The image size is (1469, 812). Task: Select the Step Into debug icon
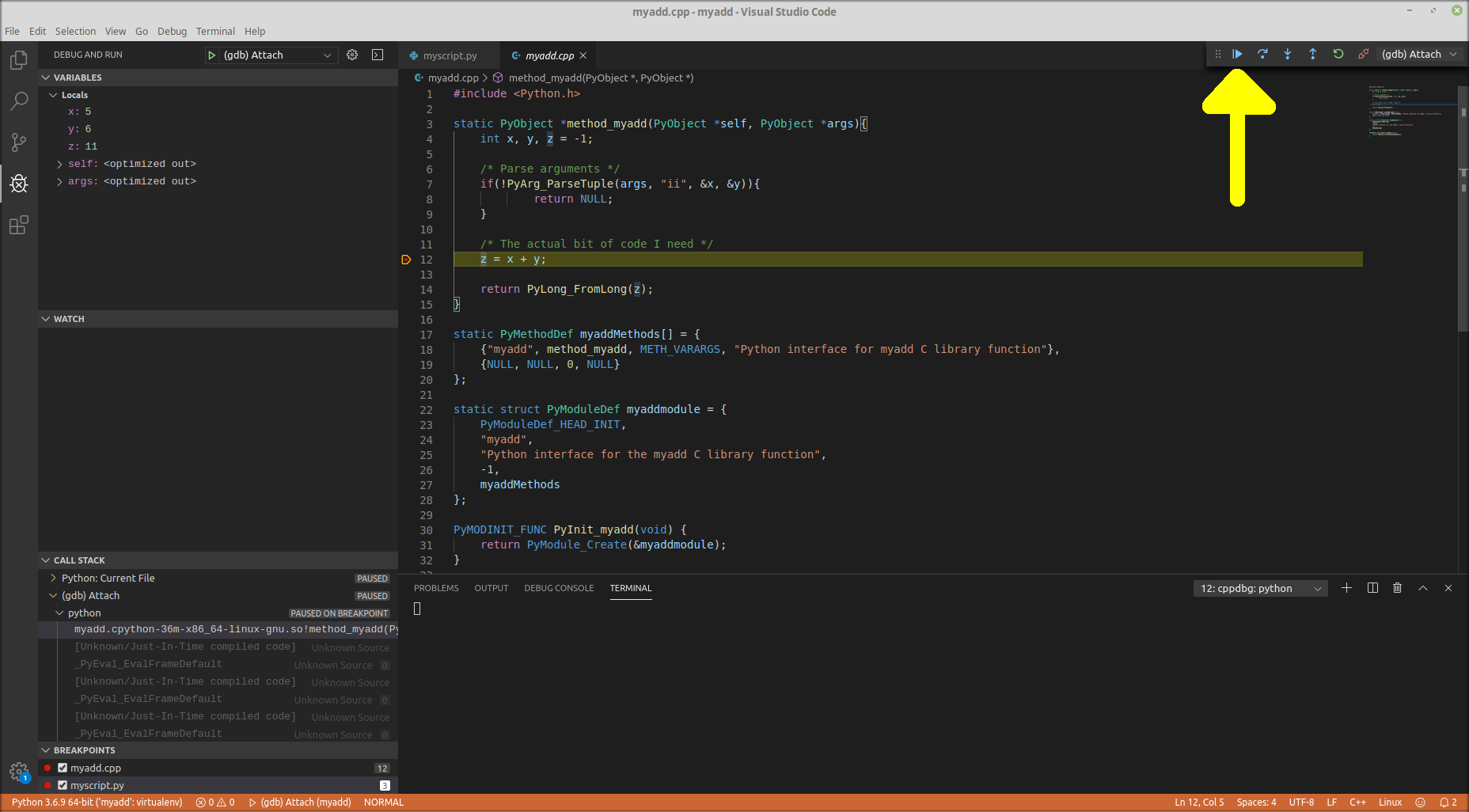1288,54
